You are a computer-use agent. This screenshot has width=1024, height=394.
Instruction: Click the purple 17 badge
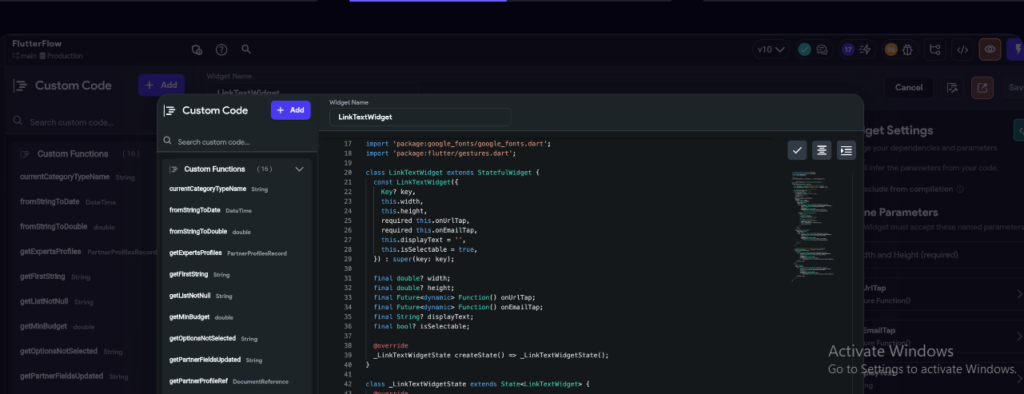(x=848, y=49)
